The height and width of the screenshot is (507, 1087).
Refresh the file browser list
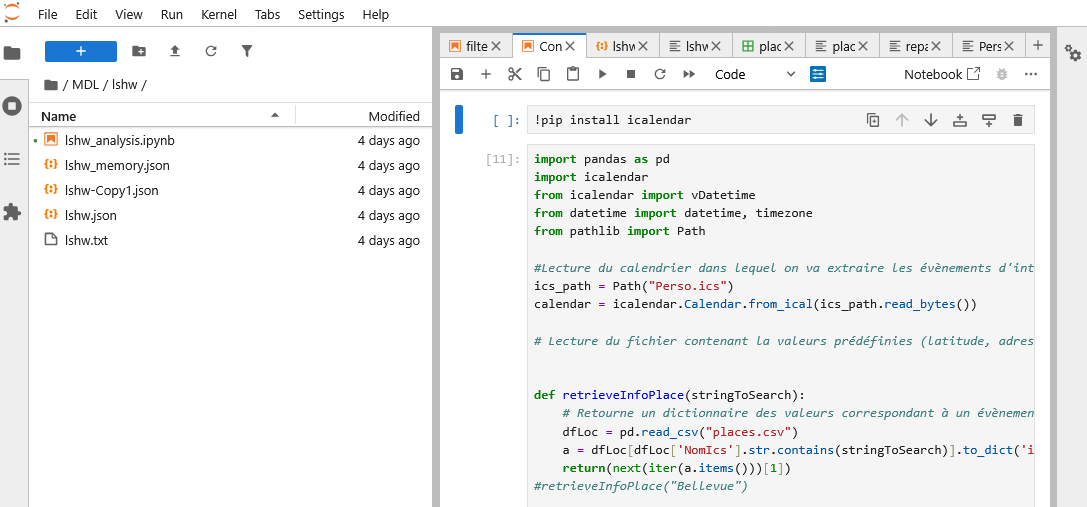click(211, 51)
